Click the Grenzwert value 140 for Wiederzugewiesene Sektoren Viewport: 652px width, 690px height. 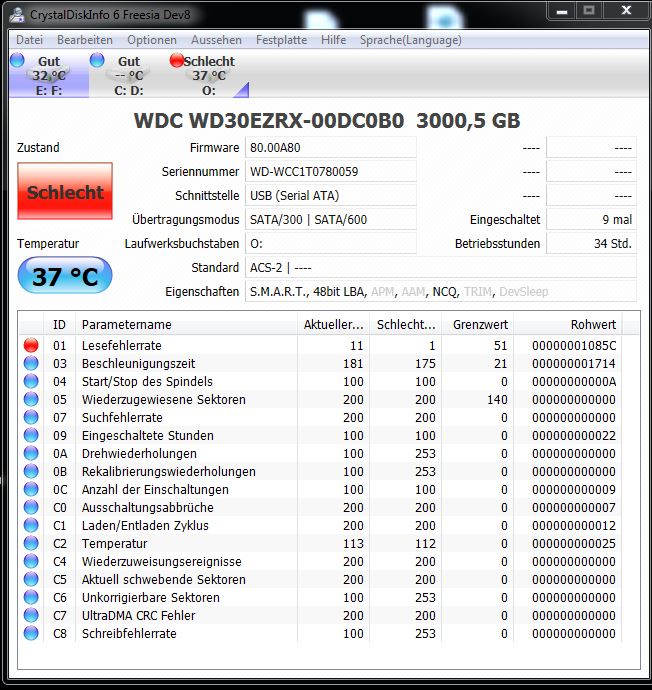coord(497,400)
